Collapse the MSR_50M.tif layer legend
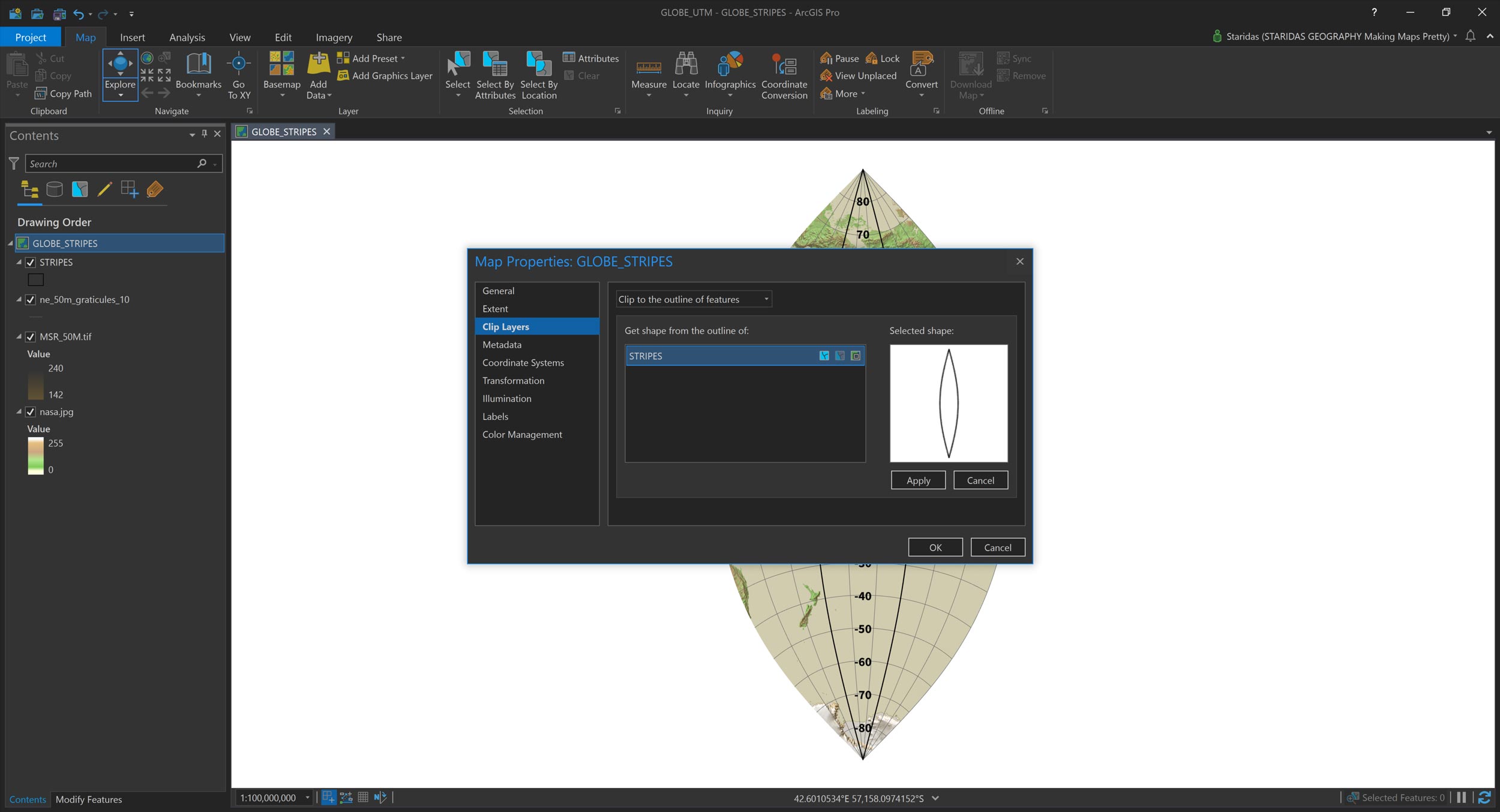 tap(19, 337)
